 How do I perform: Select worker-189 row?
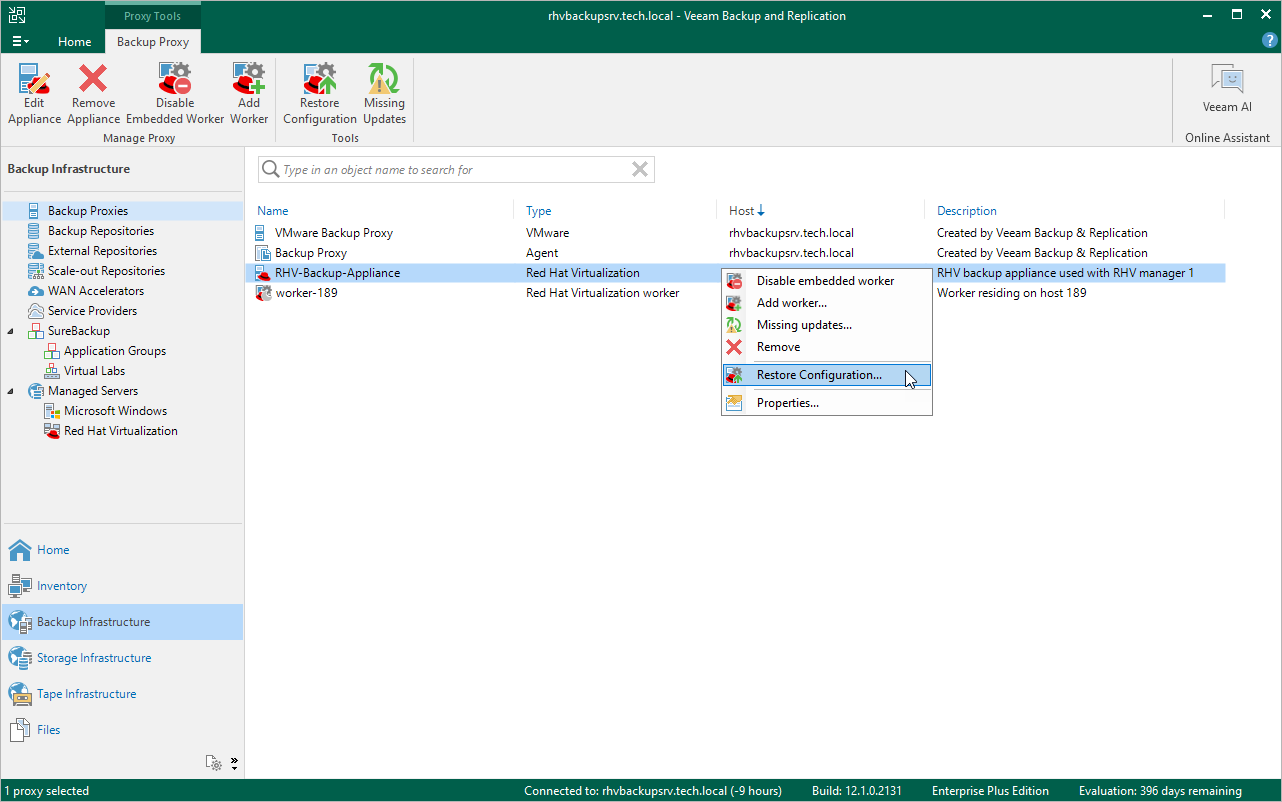click(x=735, y=293)
